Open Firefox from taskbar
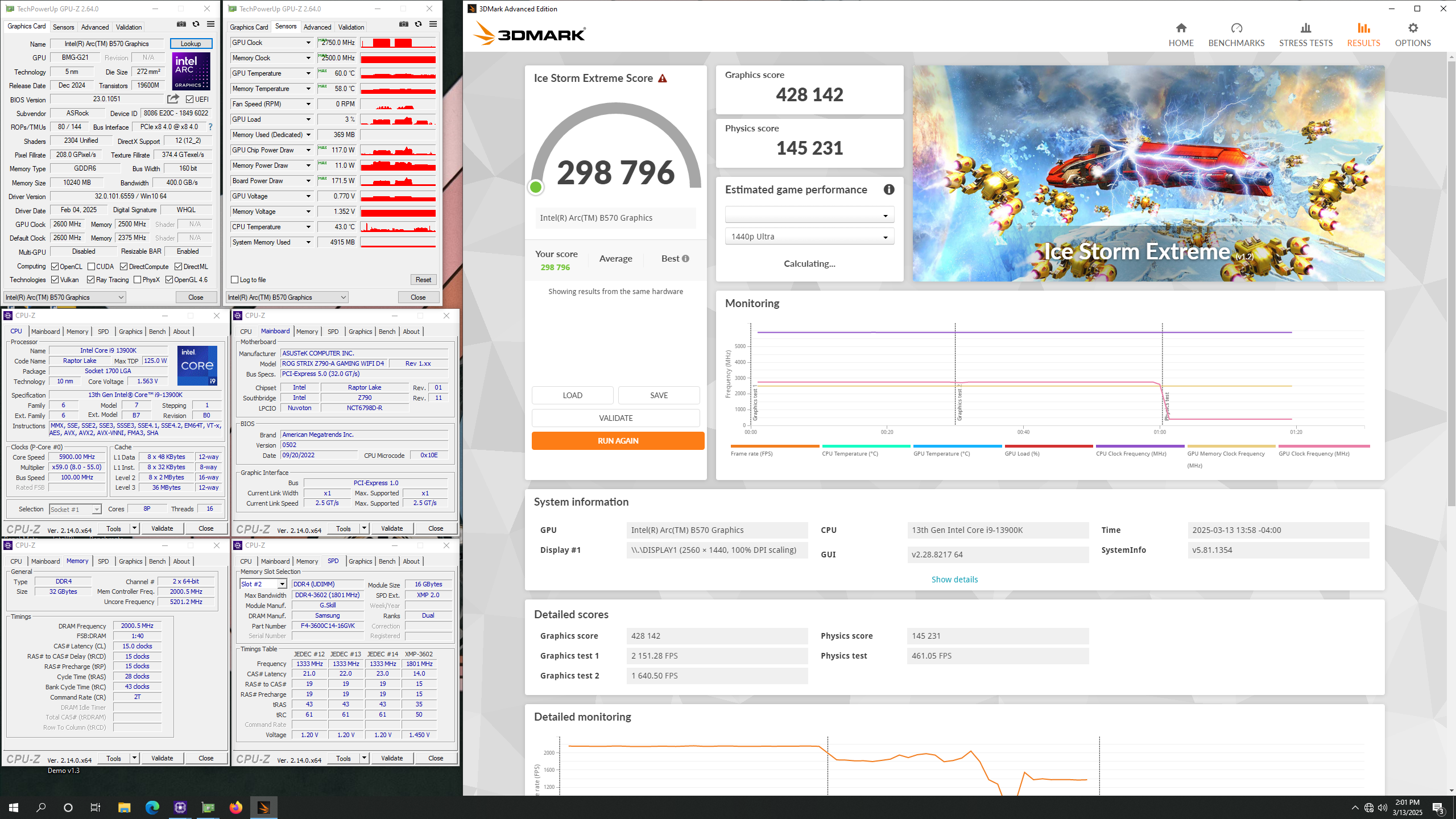The width and height of the screenshot is (1456, 819). tap(235, 807)
